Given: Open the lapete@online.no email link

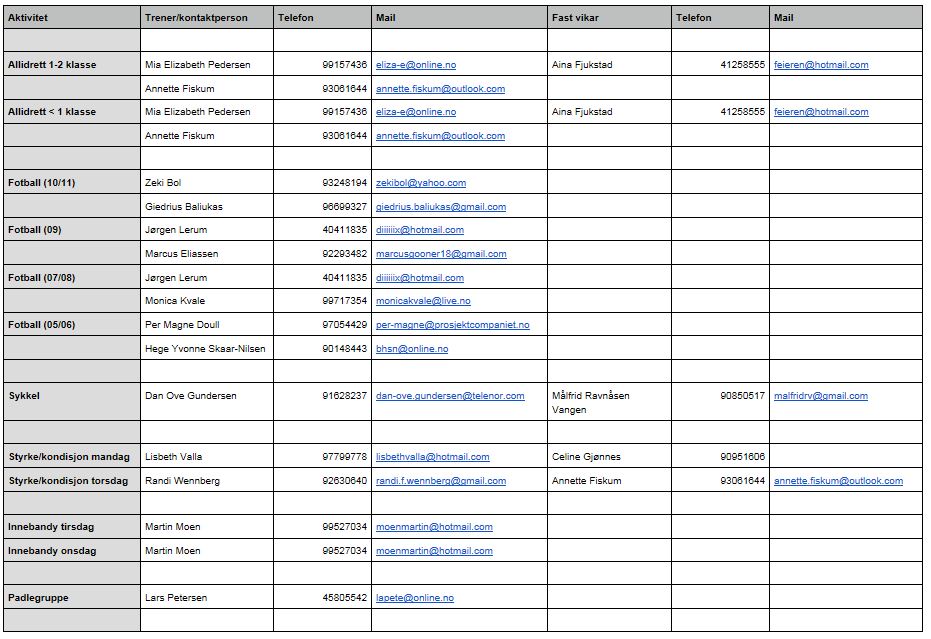Looking at the screenshot, I should (414, 597).
